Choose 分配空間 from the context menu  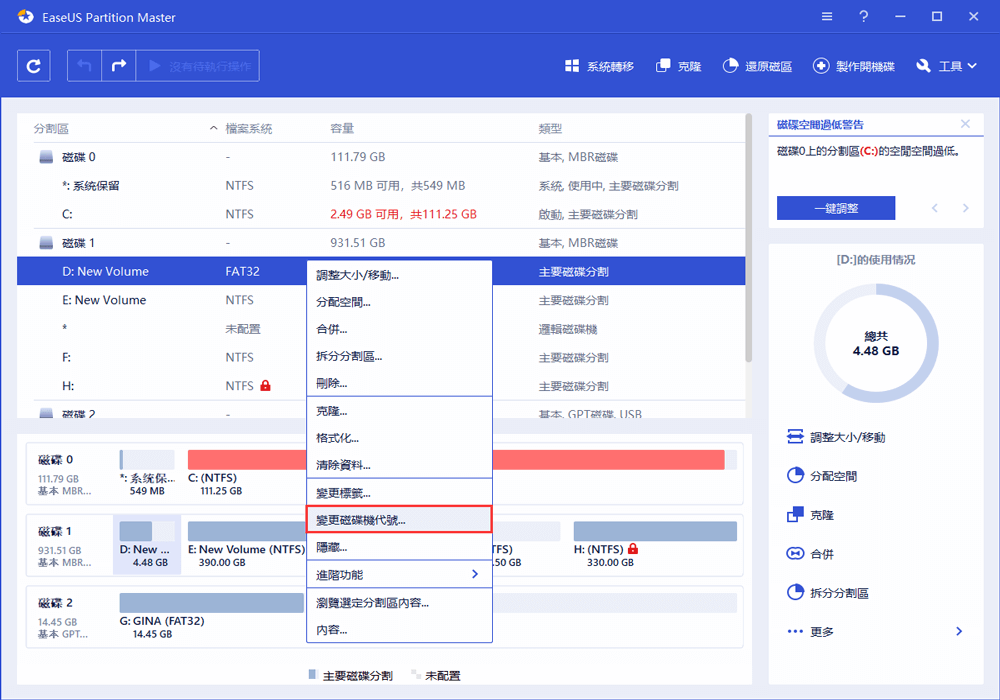[399, 302]
